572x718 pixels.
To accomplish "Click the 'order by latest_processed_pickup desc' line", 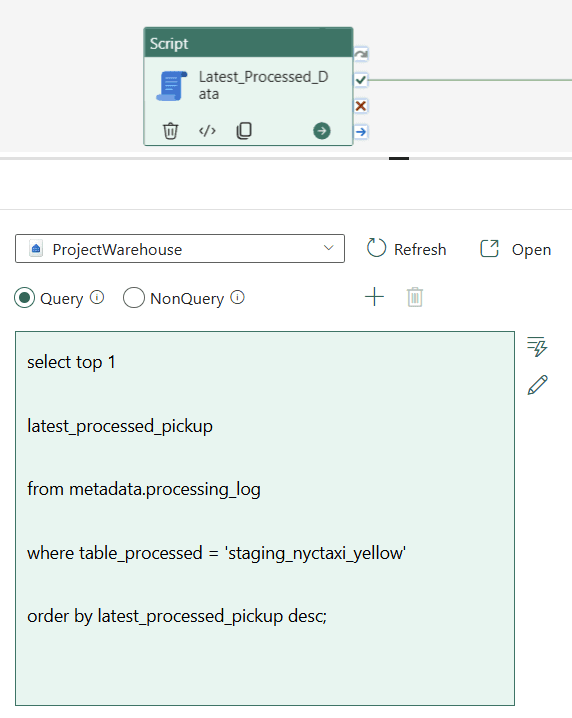I will tap(177, 616).
